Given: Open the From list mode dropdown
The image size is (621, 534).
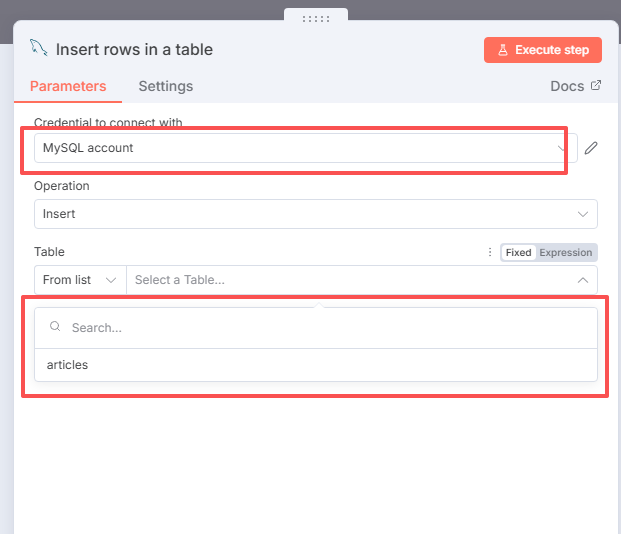Looking at the screenshot, I should (80, 280).
